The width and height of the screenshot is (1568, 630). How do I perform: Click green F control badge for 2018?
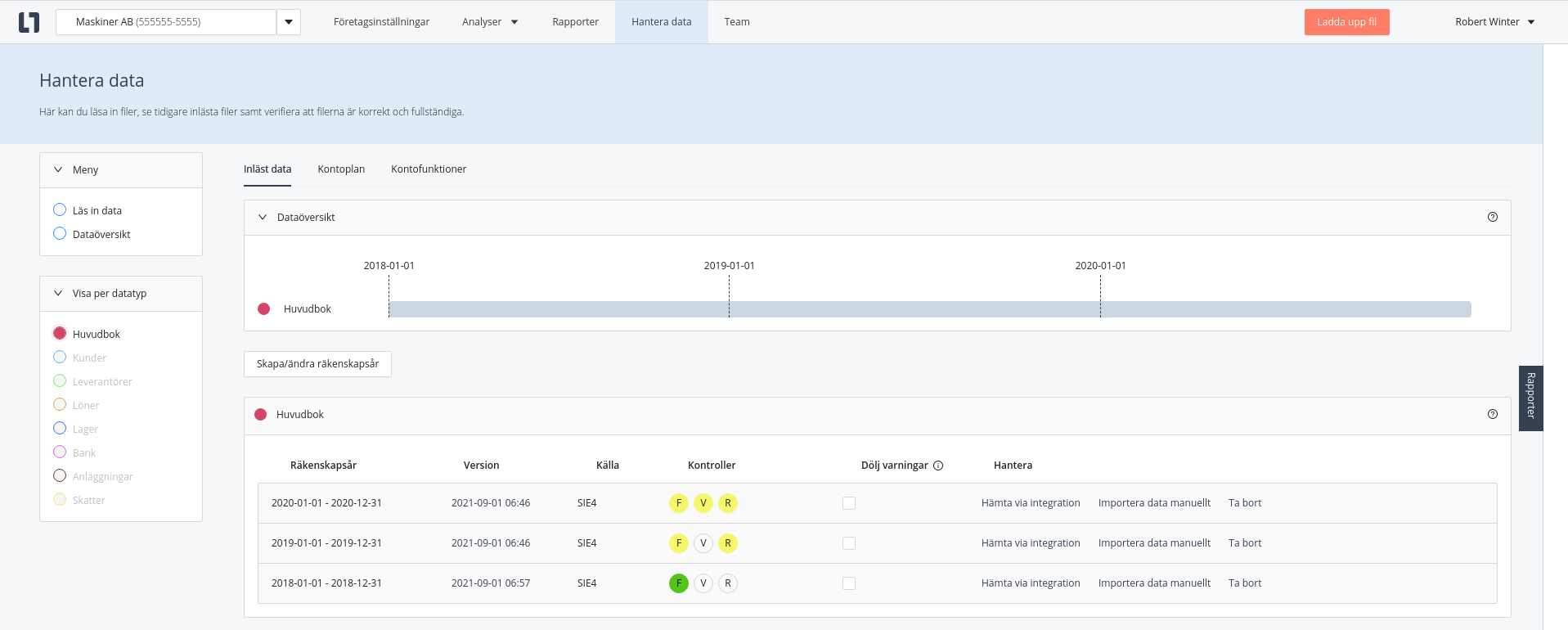pyautogui.click(x=678, y=583)
